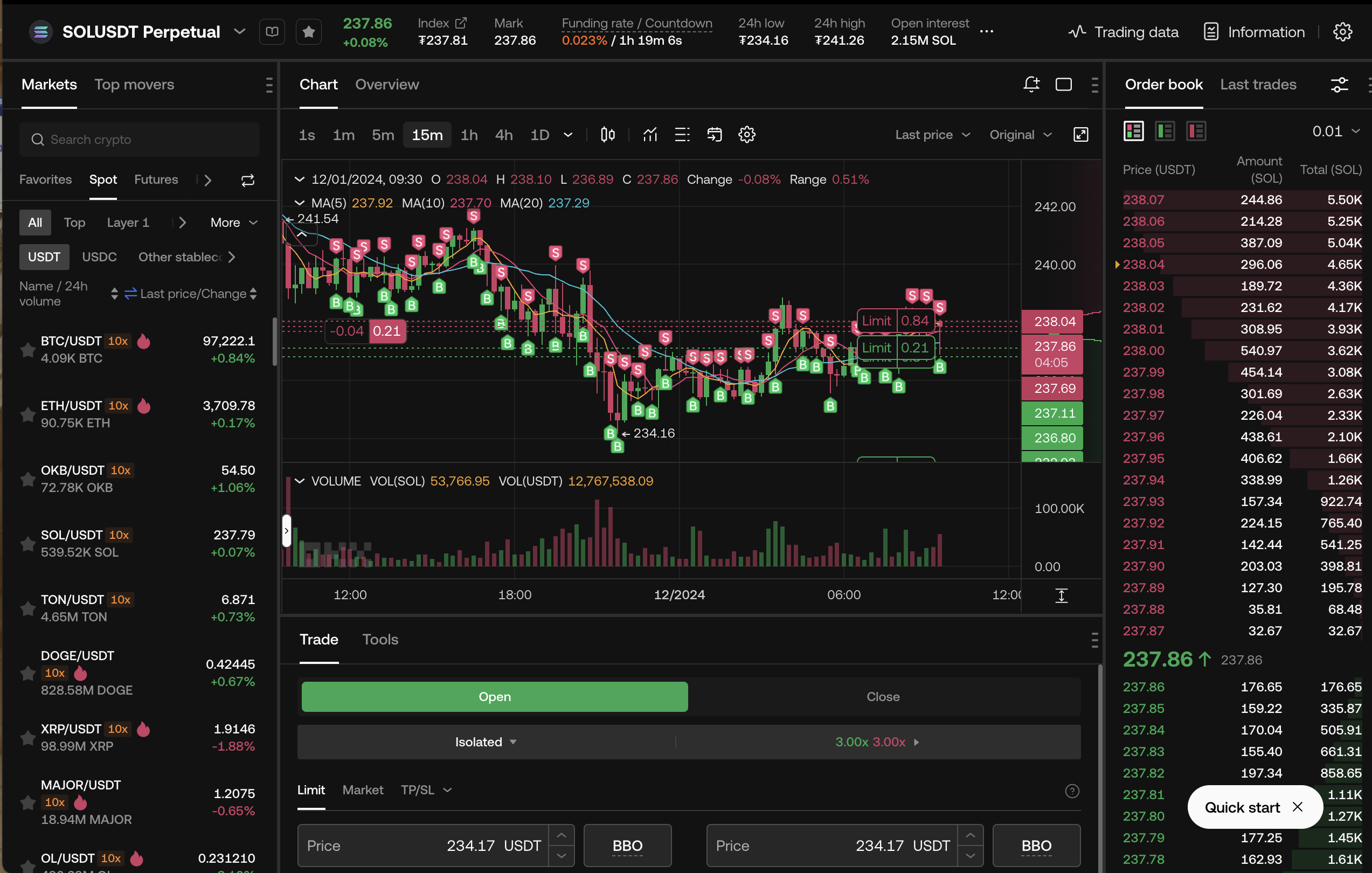This screenshot has width=1372, height=873.
Task: Create a price alert with the bell icon
Action: [x=1031, y=85]
